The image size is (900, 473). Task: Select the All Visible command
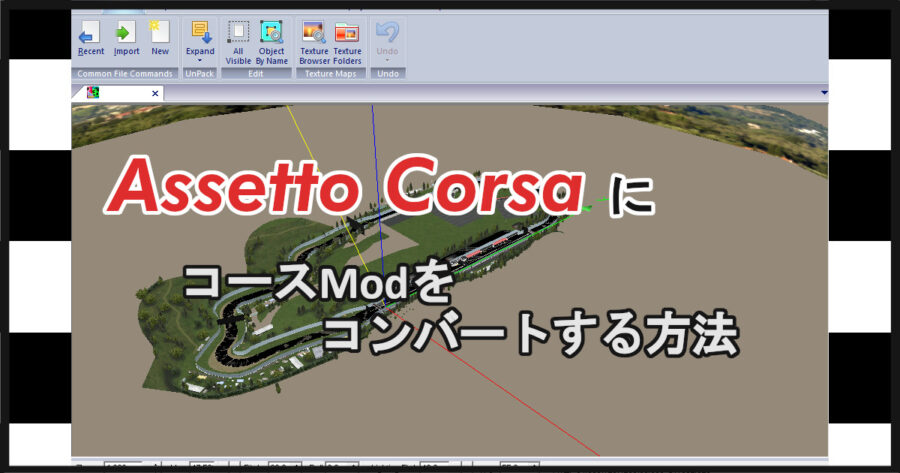(238, 43)
